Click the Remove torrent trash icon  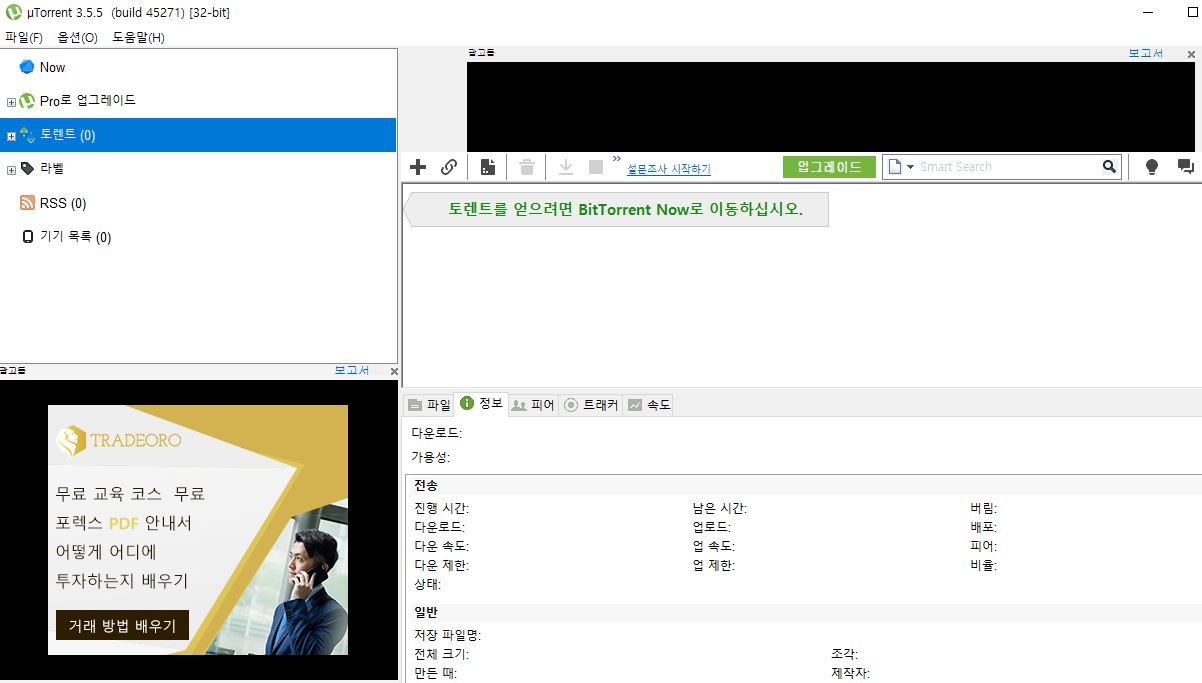(527, 167)
